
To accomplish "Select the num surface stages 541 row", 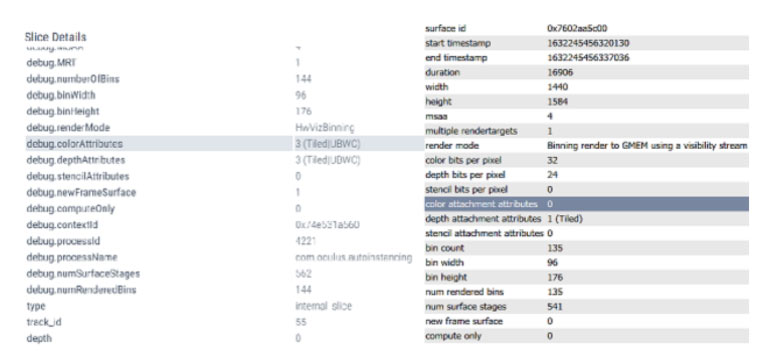I will click(586, 307).
